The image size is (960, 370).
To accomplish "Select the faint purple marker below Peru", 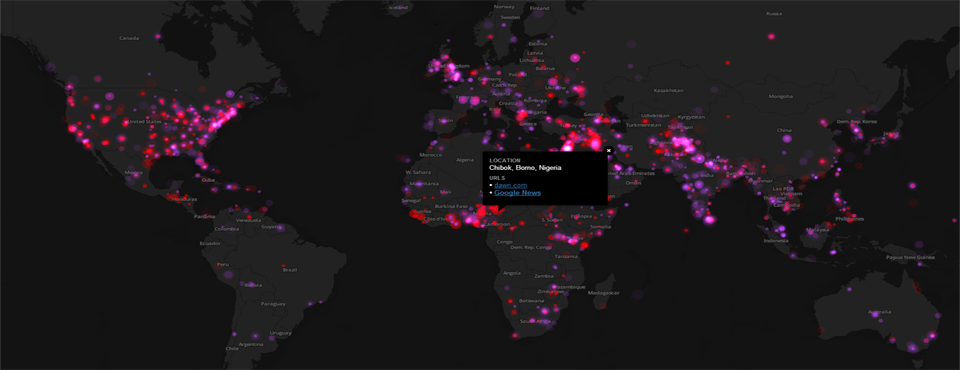I will click(x=228, y=275).
